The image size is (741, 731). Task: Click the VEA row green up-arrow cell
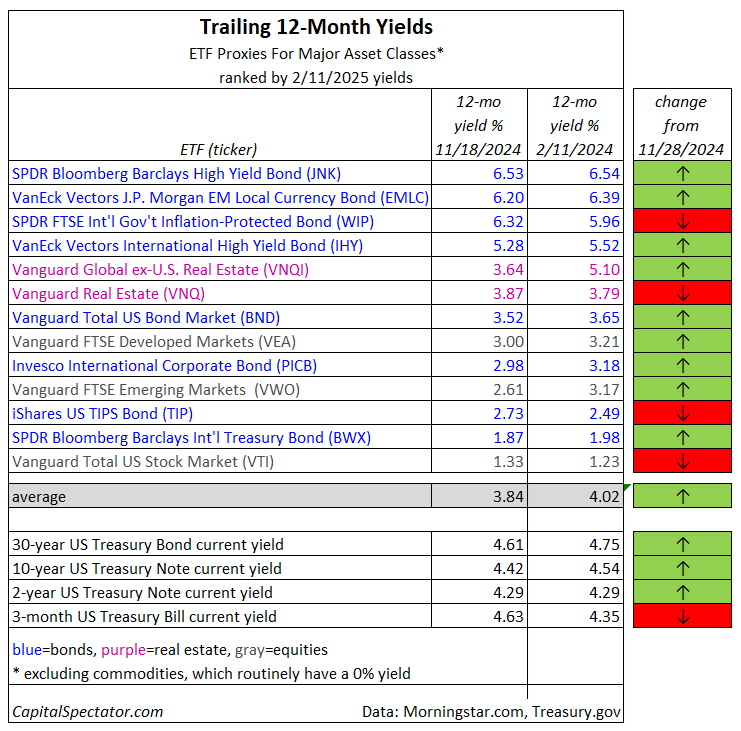point(682,342)
